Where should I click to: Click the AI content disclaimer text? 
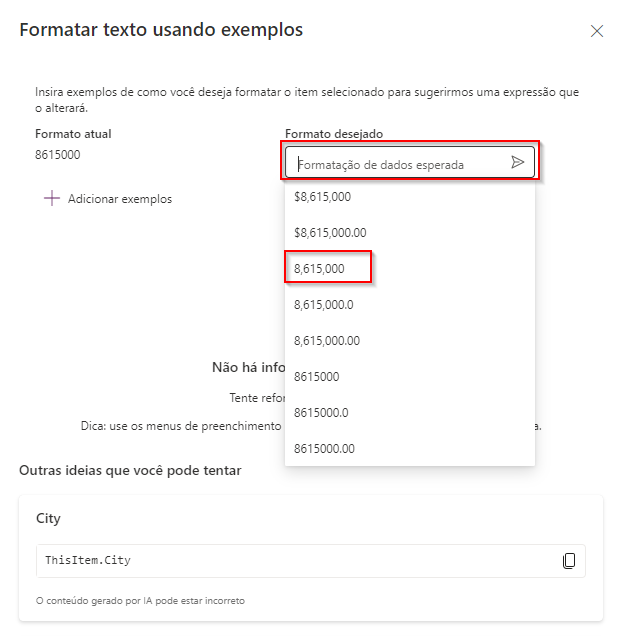click(x=140, y=600)
